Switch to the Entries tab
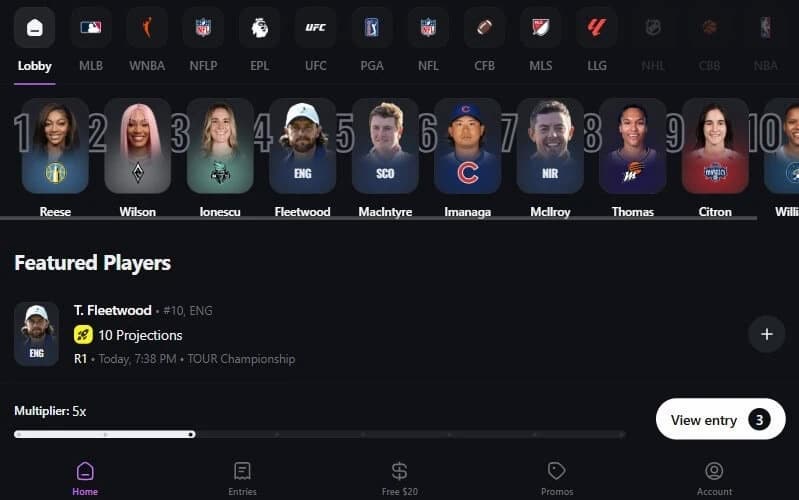Image resolution: width=799 pixels, height=500 pixels. pos(243,478)
